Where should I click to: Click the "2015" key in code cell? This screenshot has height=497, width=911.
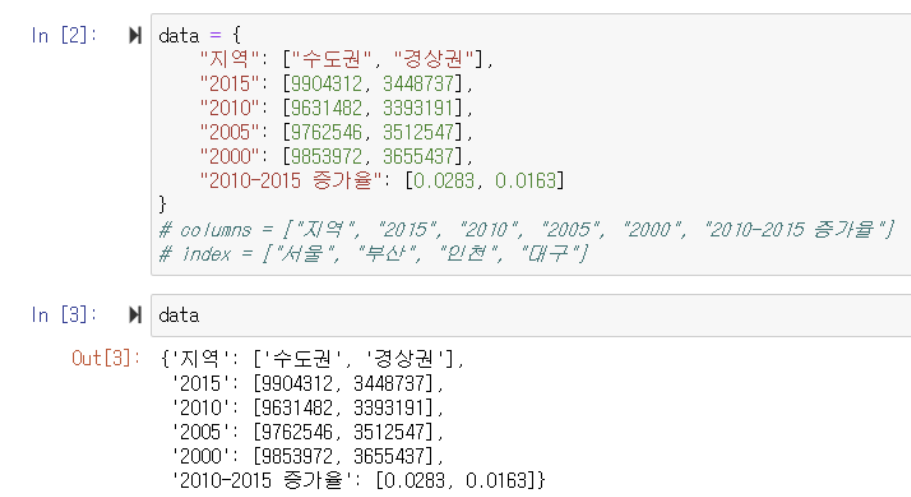[x=229, y=84]
